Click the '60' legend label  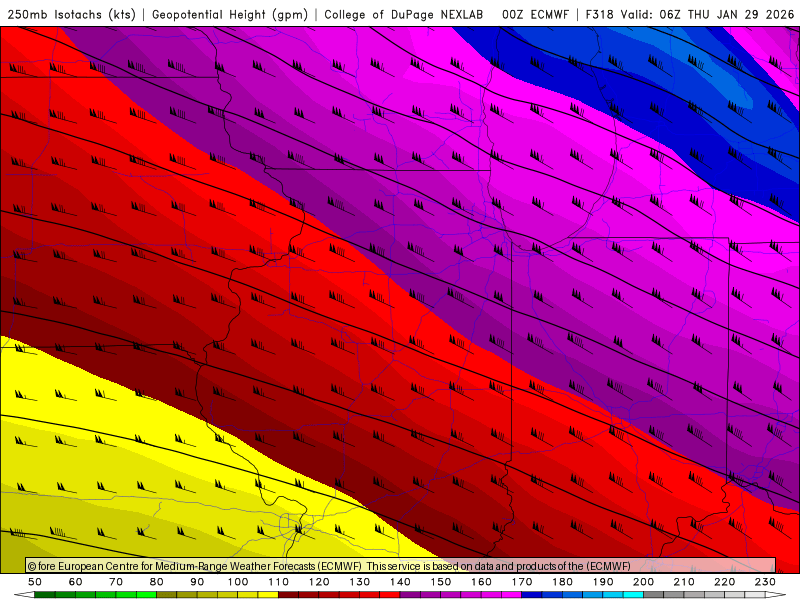pyautogui.click(x=75, y=582)
